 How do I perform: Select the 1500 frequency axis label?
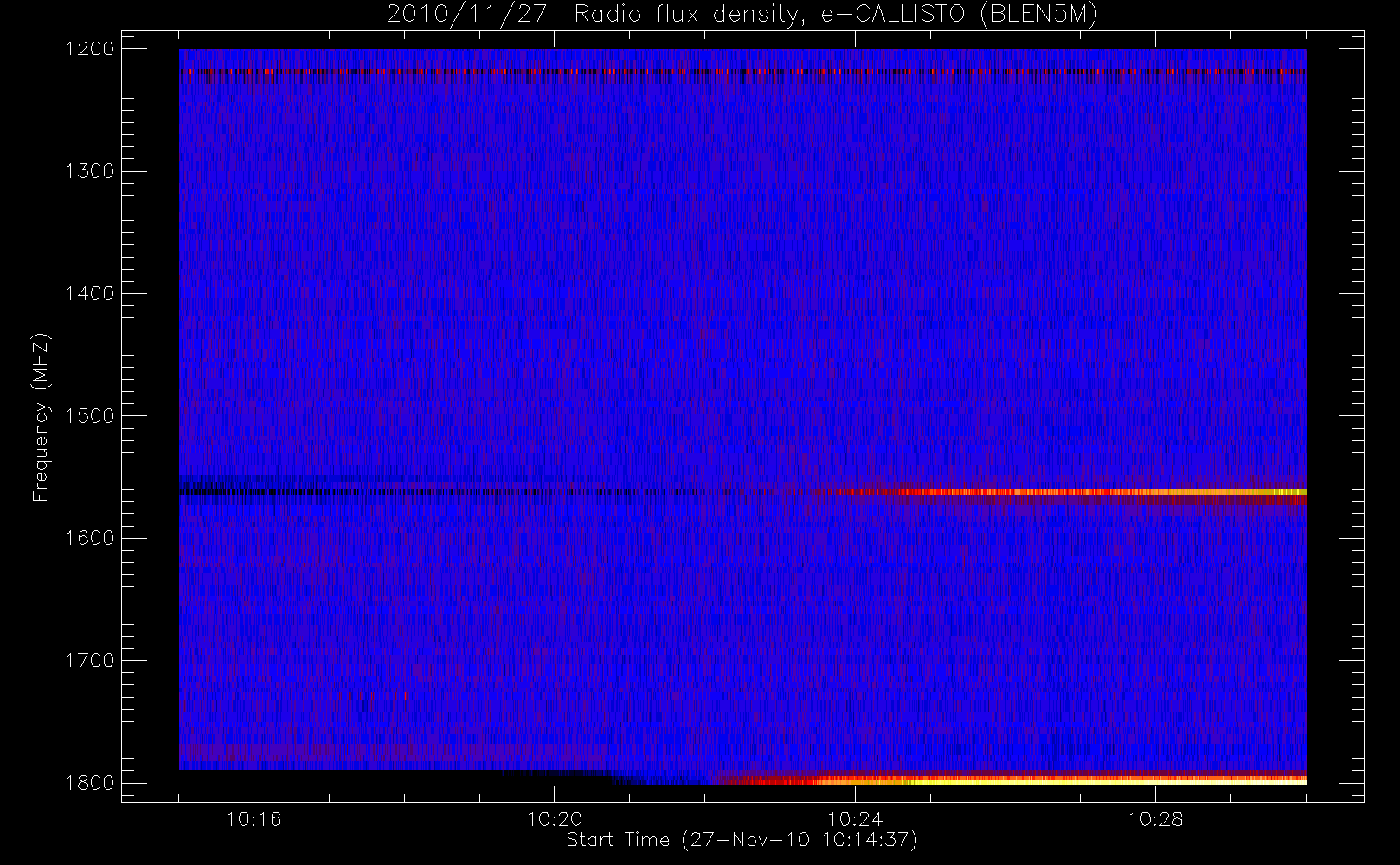(x=90, y=416)
